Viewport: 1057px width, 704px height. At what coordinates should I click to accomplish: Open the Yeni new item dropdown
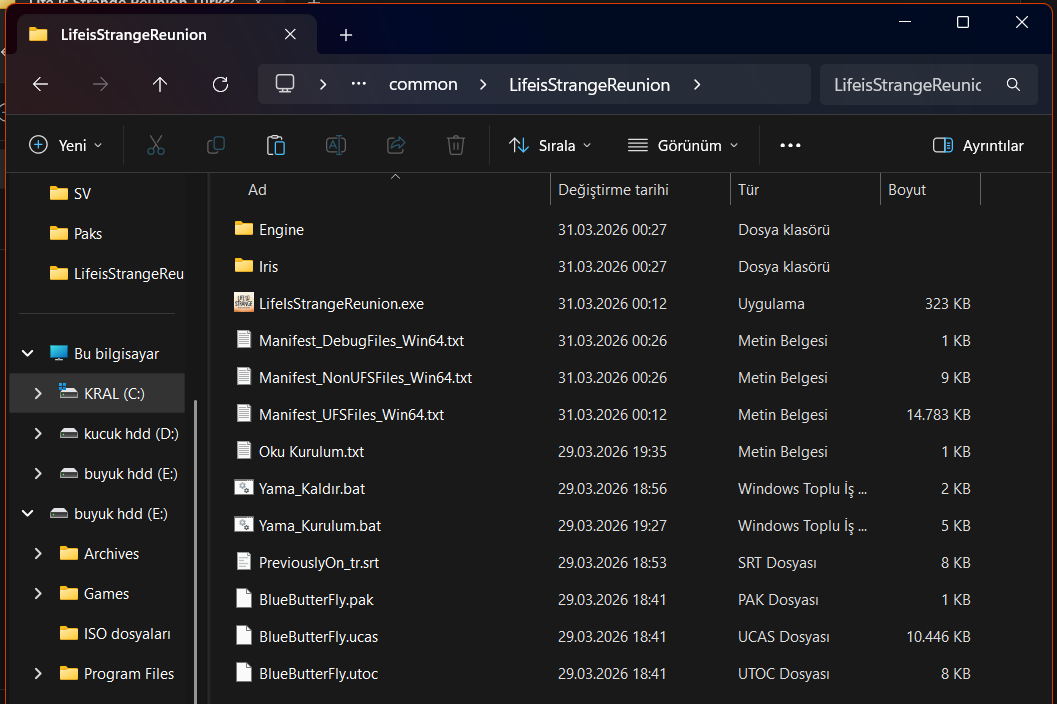tap(65, 146)
